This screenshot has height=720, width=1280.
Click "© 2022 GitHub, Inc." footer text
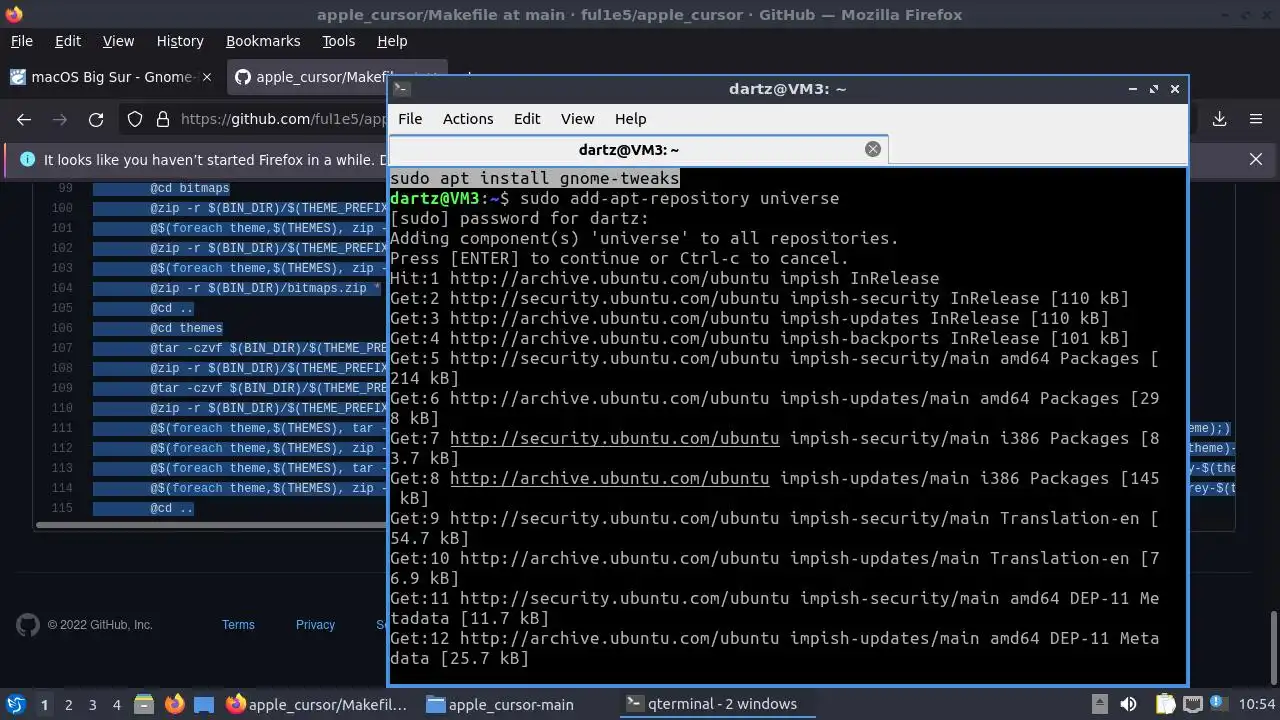(100, 625)
